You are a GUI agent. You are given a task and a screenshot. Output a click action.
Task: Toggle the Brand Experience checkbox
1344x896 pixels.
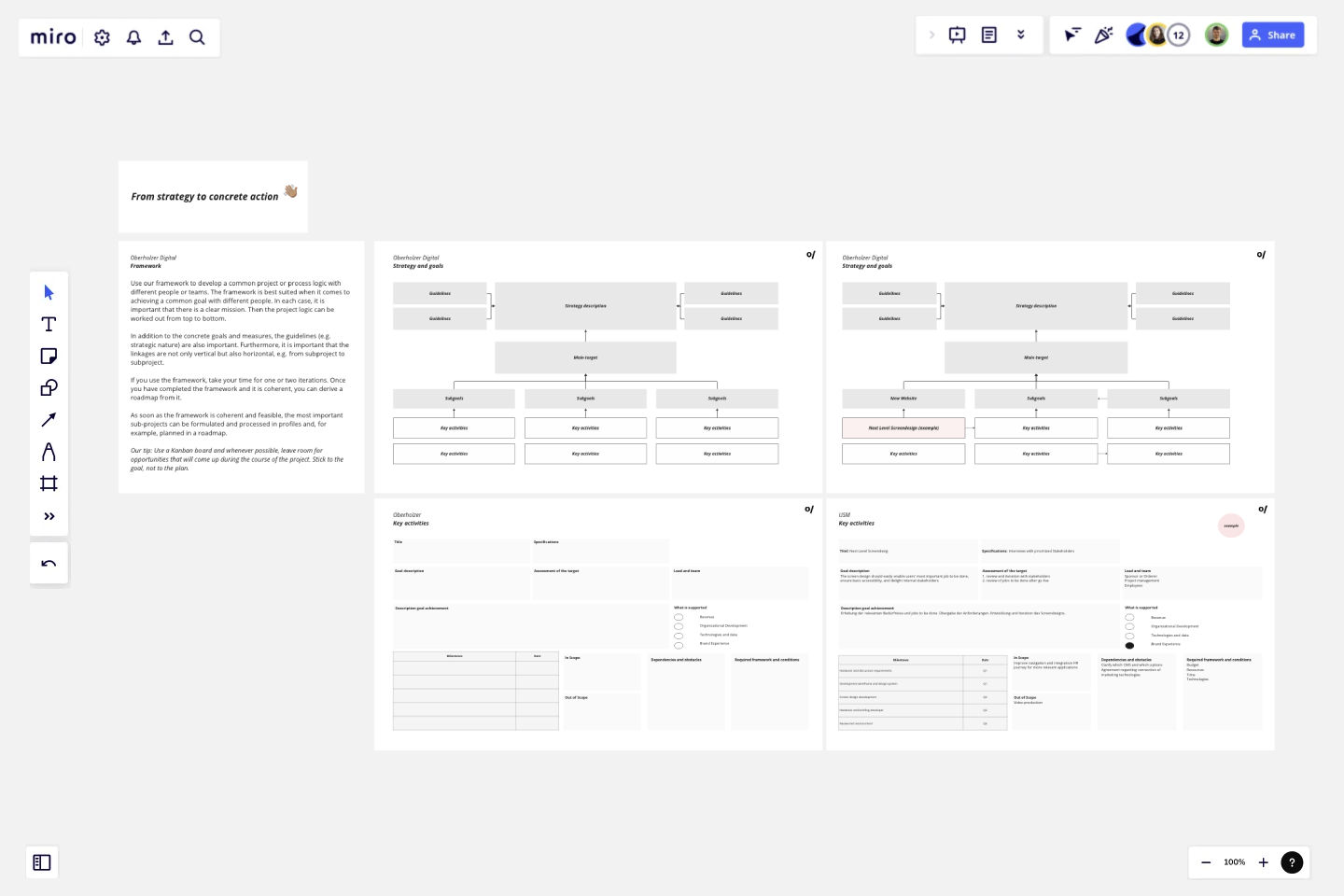[678, 644]
